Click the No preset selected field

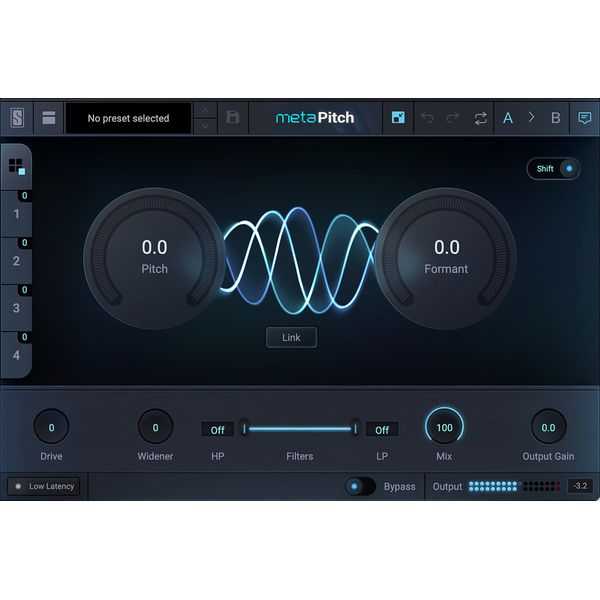pyautogui.click(x=129, y=118)
